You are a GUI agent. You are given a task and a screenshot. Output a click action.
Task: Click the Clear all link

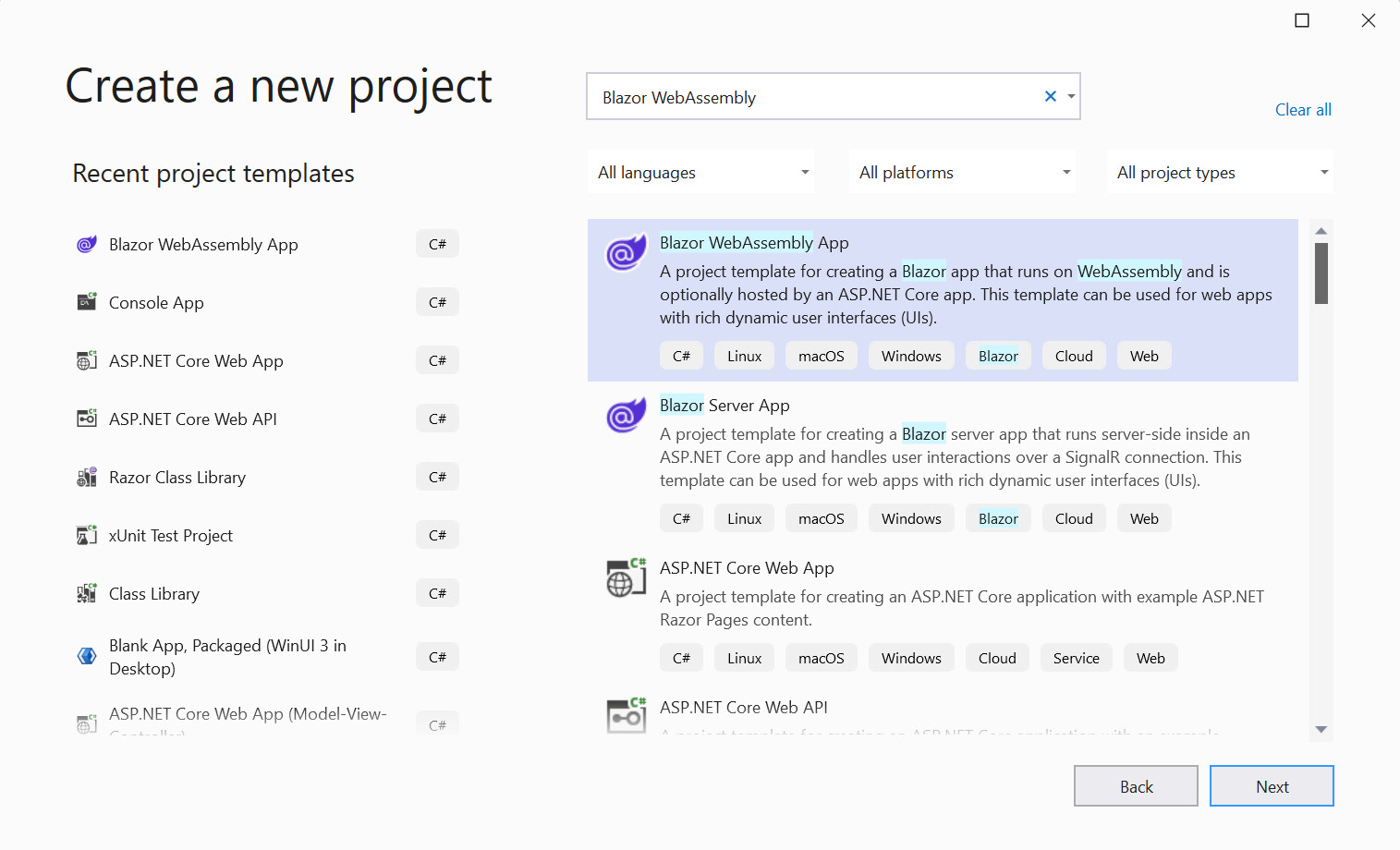click(1303, 110)
